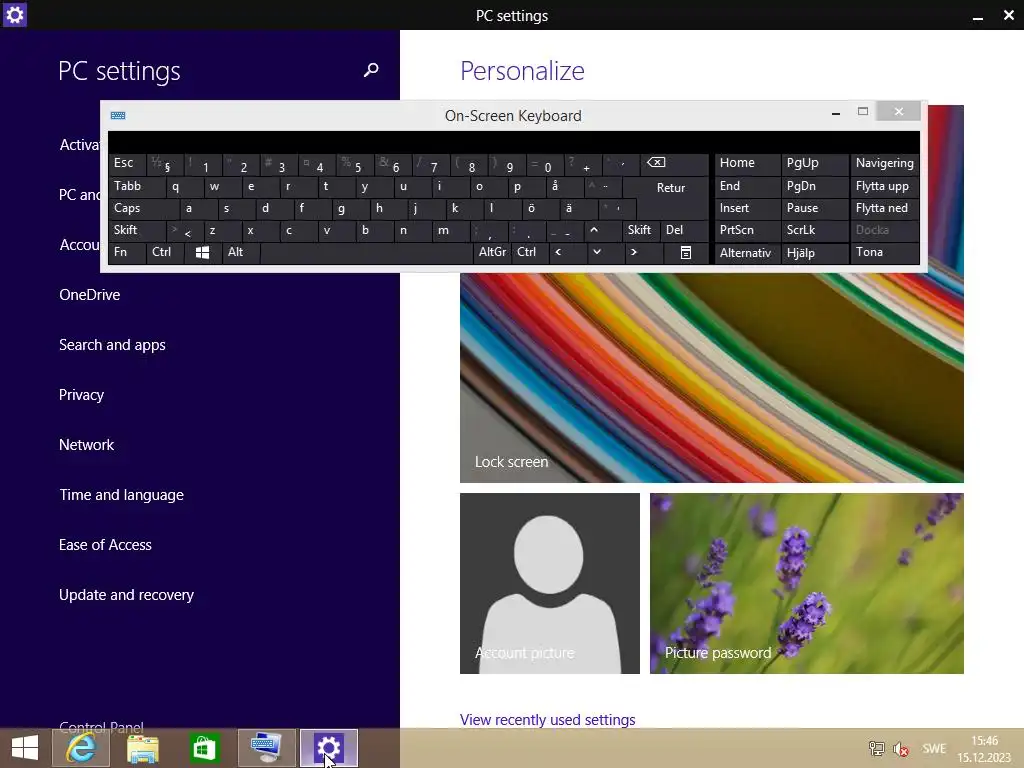1024x768 pixels.
Task: Open the muted volume tray icon
Action: click(901, 749)
